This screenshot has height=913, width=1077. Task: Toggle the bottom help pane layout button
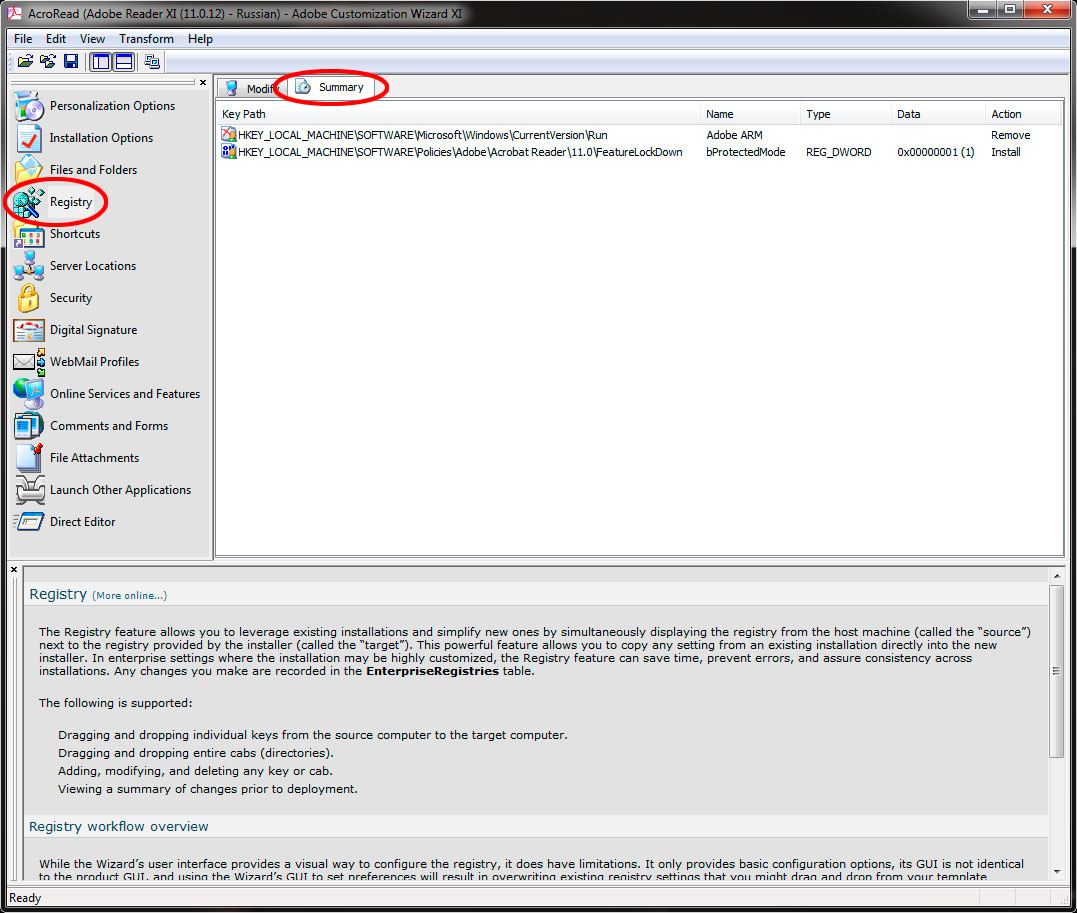124,62
